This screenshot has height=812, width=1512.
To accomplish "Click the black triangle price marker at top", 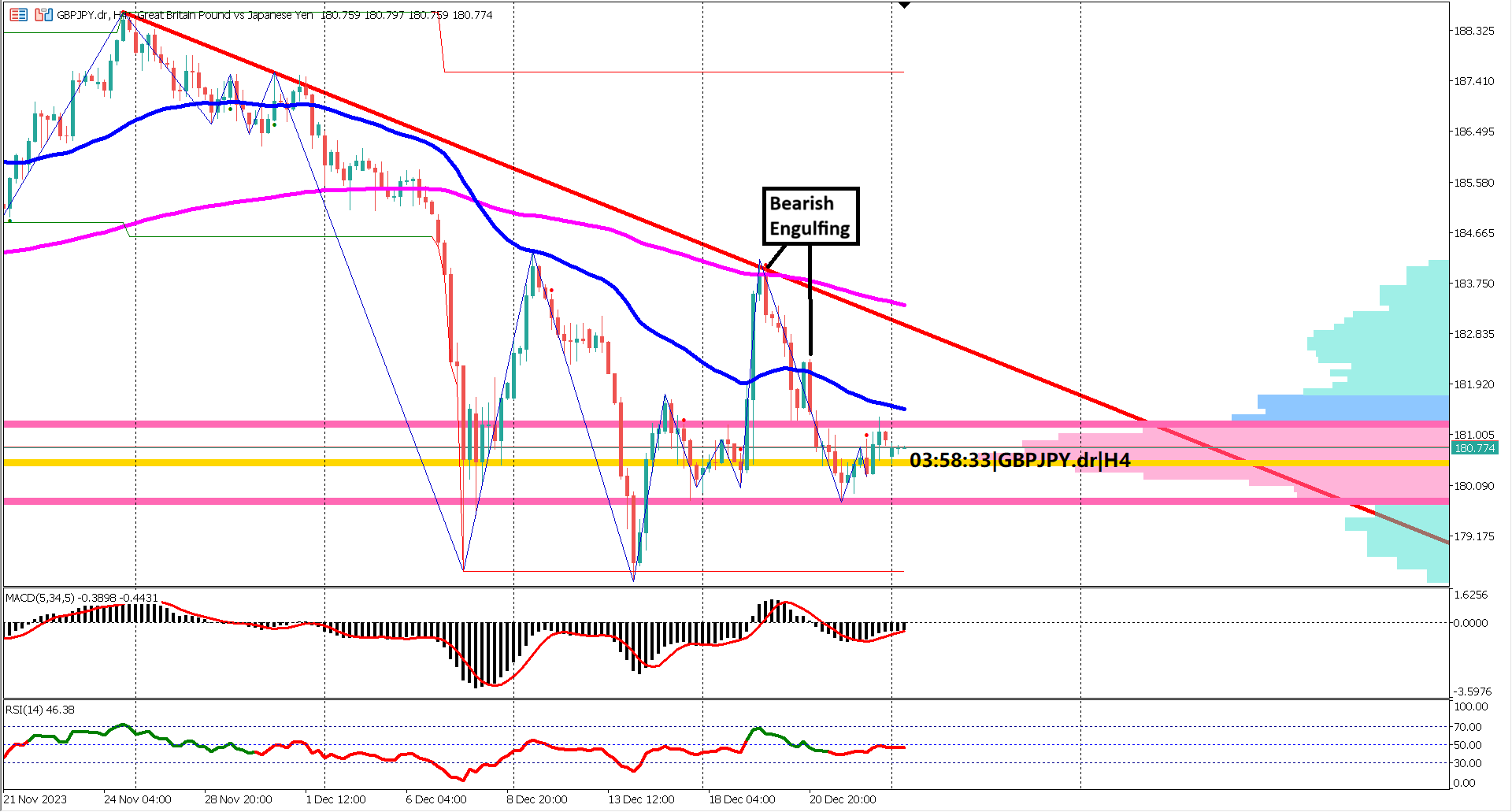I will pyautogui.click(x=903, y=6).
